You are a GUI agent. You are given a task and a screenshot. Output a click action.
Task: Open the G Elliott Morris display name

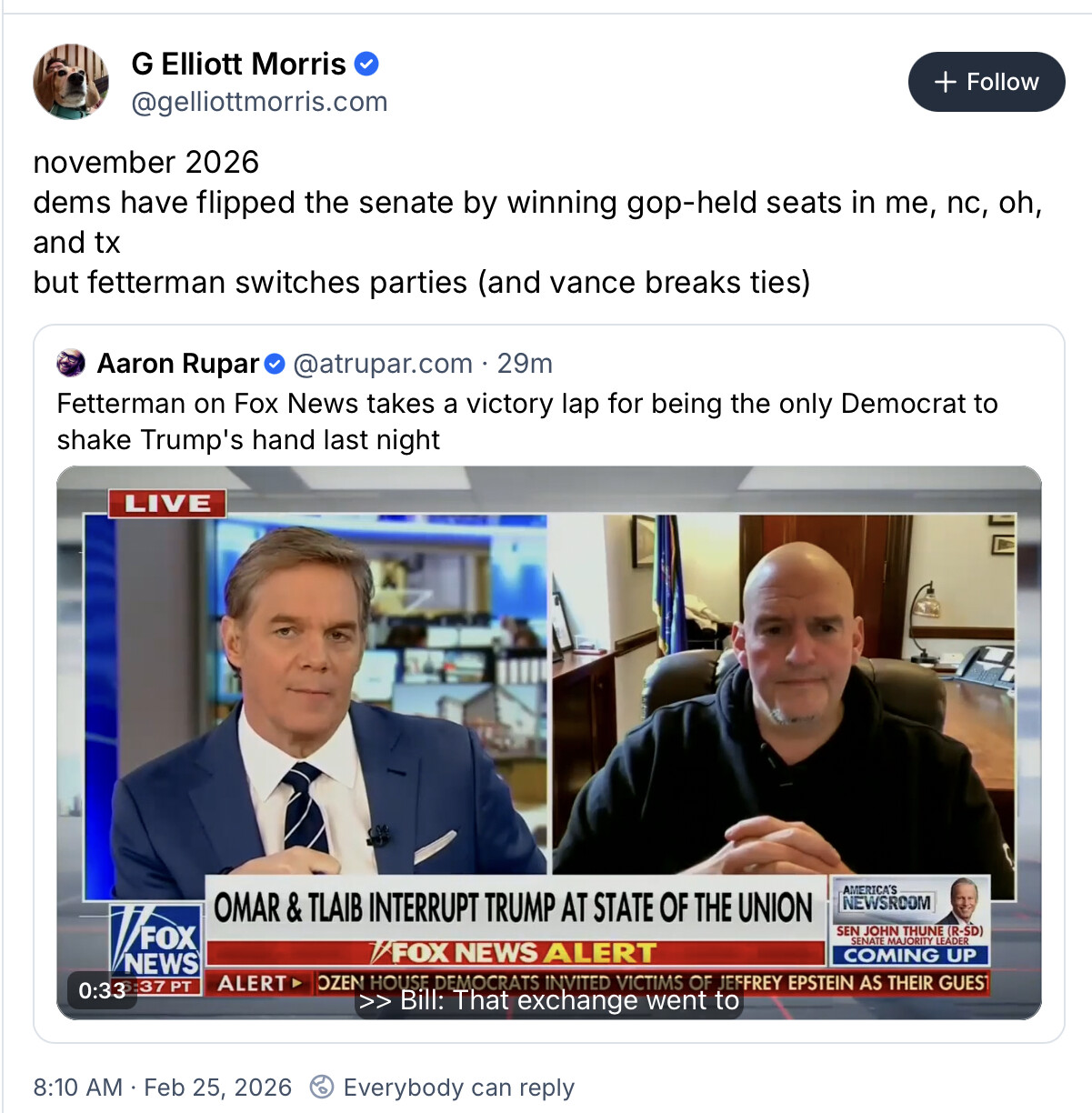pyautogui.click(x=238, y=65)
